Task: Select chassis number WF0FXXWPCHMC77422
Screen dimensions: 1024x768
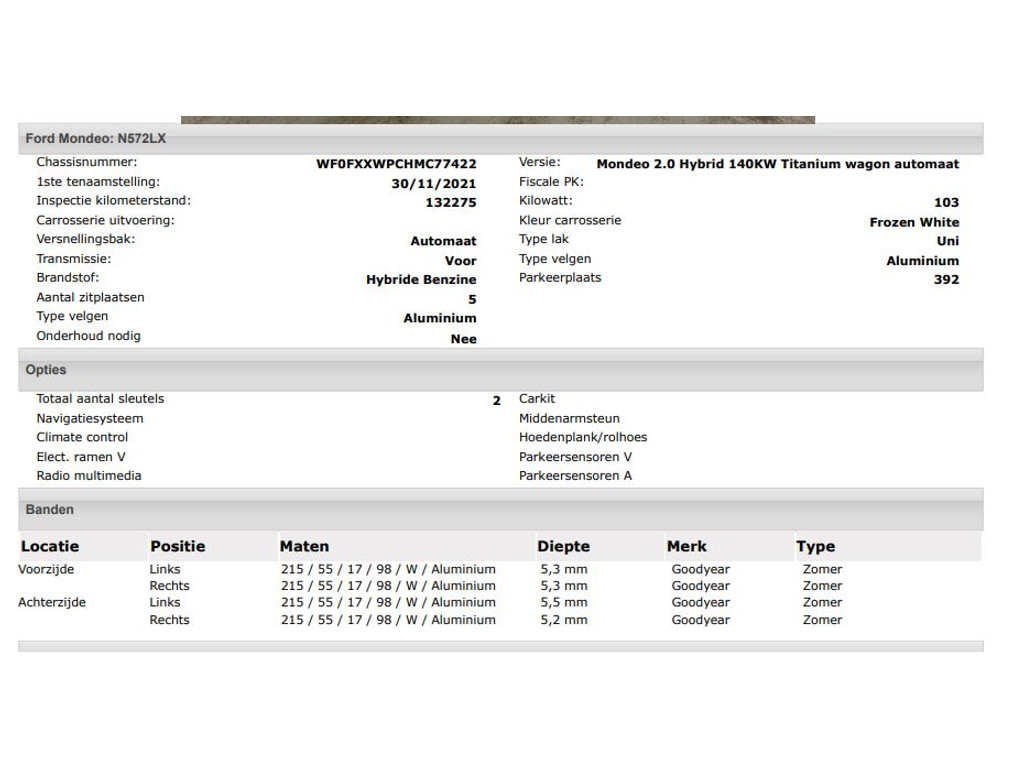Action: click(396, 164)
